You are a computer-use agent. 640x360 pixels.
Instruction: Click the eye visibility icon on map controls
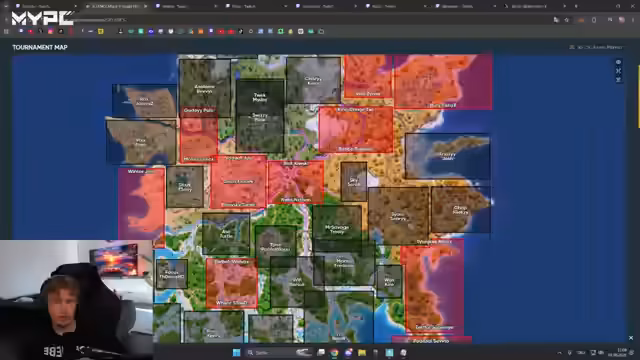(618, 62)
